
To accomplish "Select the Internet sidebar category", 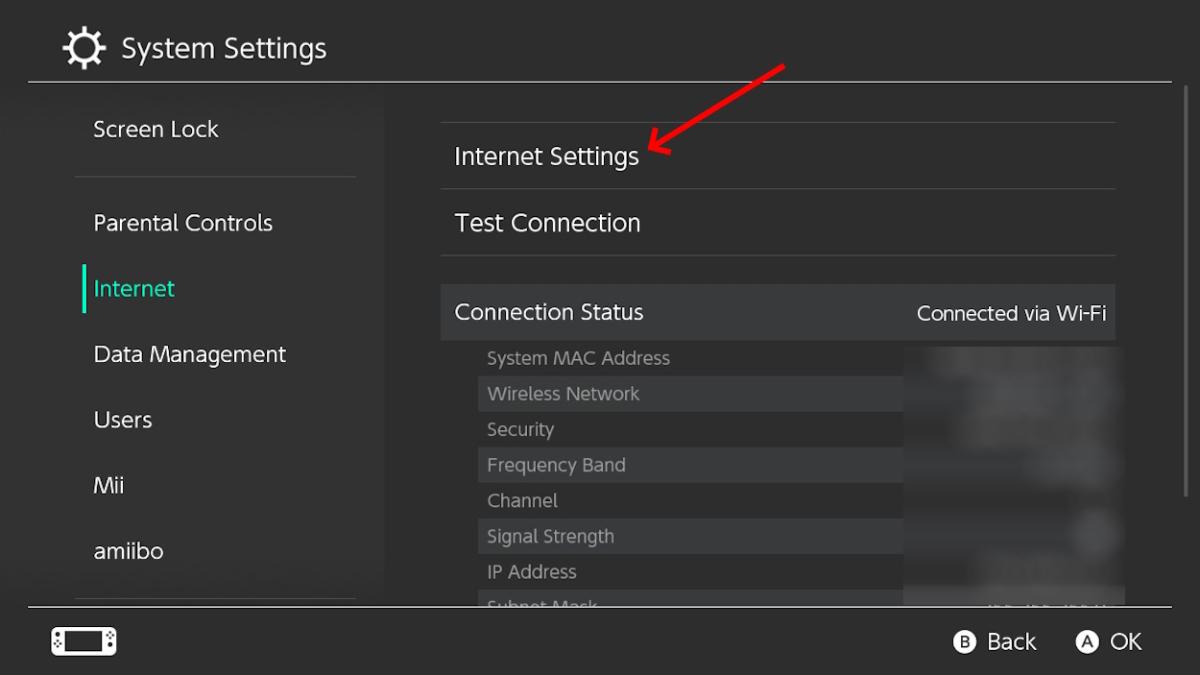I will pos(134,289).
